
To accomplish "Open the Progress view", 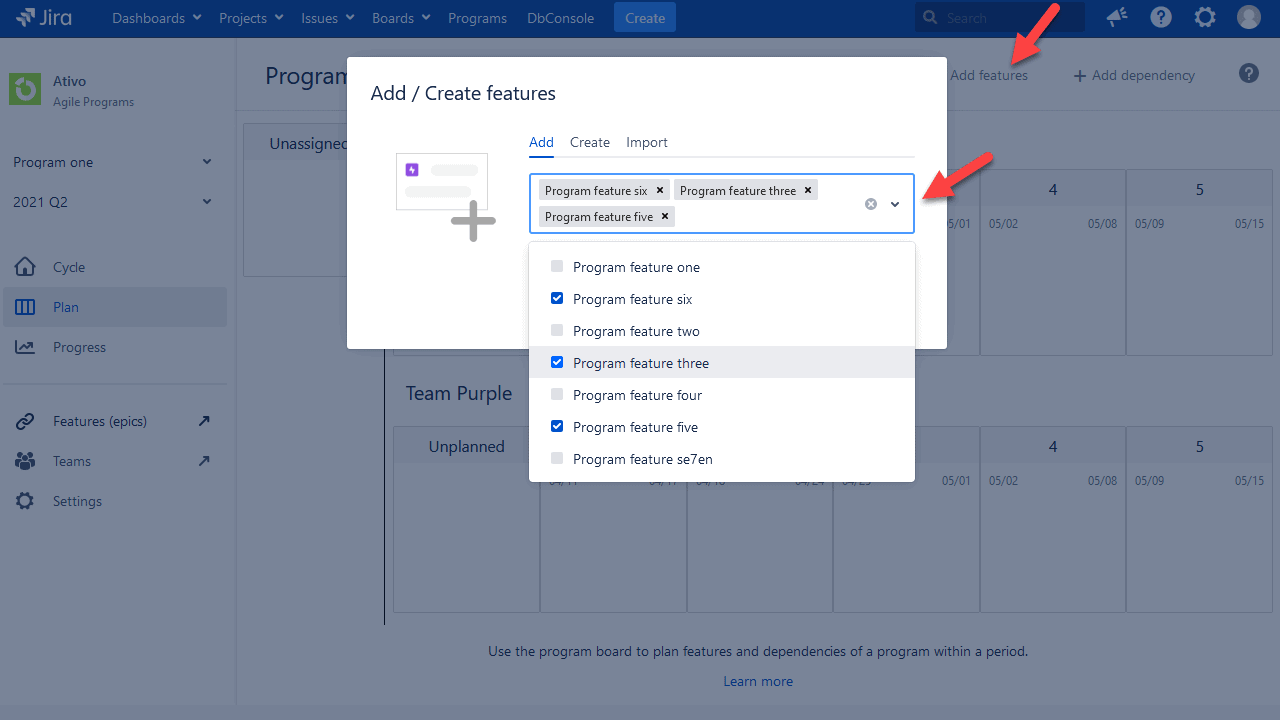I will pyautogui.click(x=77, y=347).
